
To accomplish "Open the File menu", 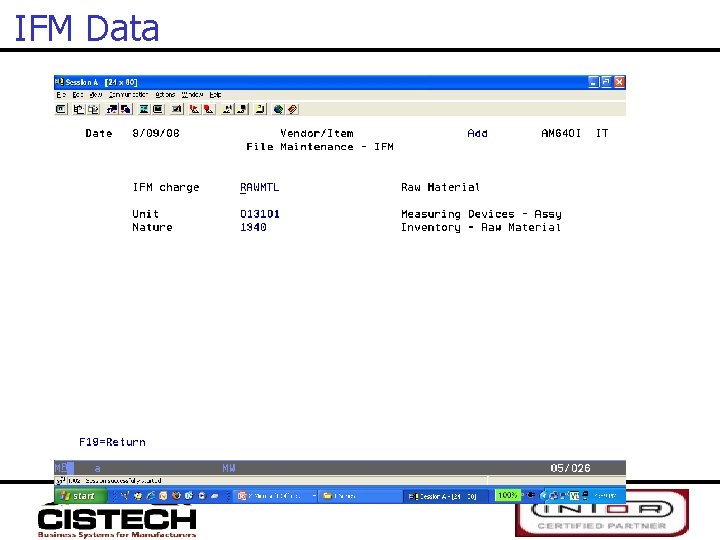I will click(61, 95).
